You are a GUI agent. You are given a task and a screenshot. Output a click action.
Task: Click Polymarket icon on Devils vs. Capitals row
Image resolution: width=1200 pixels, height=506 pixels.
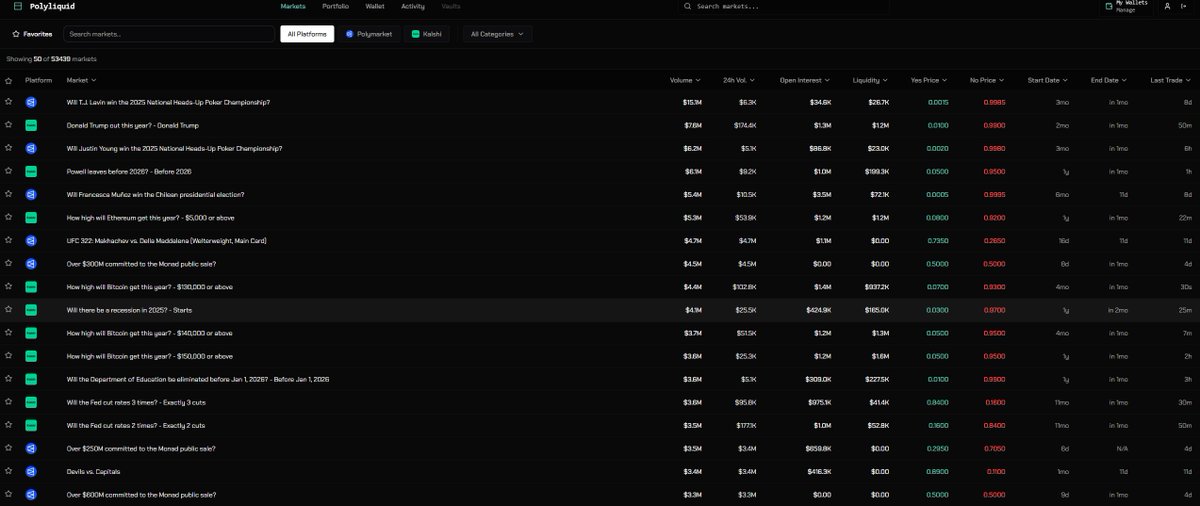pos(31,471)
